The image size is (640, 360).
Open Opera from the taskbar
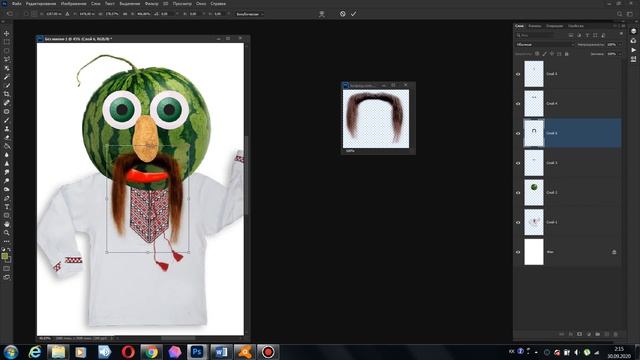(x=128, y=352)
